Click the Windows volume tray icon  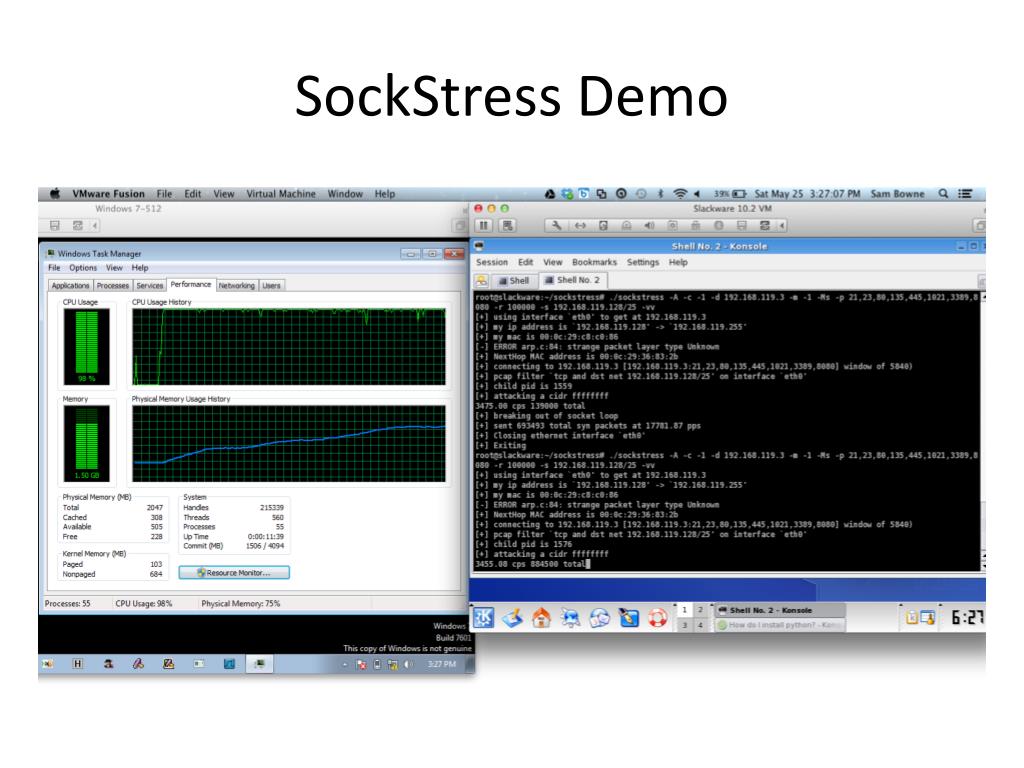(x=408, y=665)
